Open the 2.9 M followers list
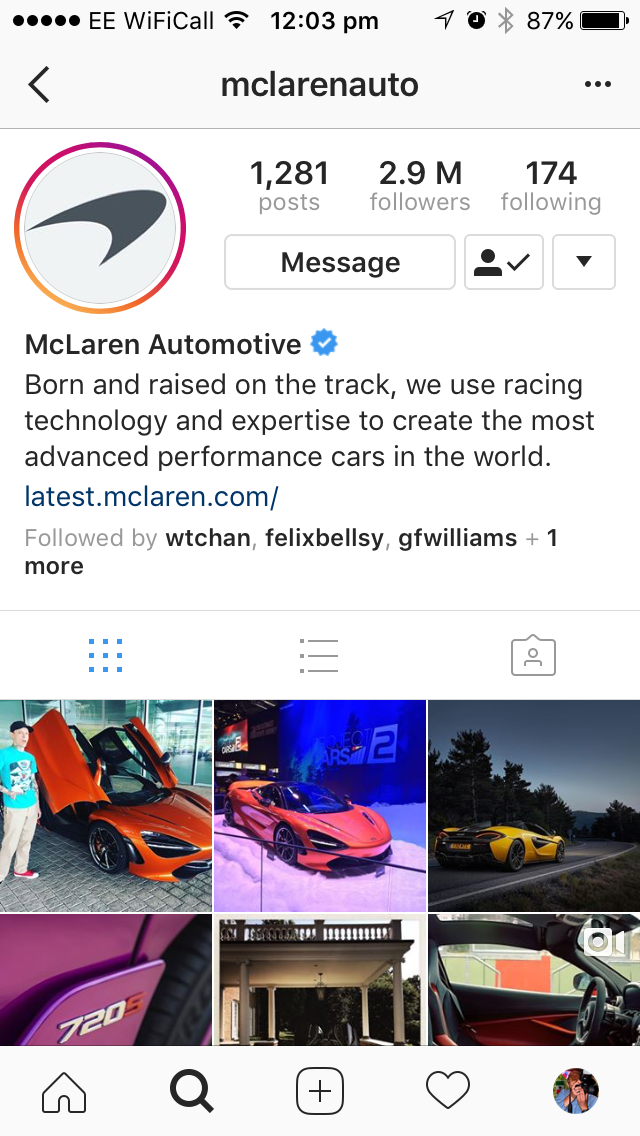The image size is (640, 1136). tap(420, 186)
